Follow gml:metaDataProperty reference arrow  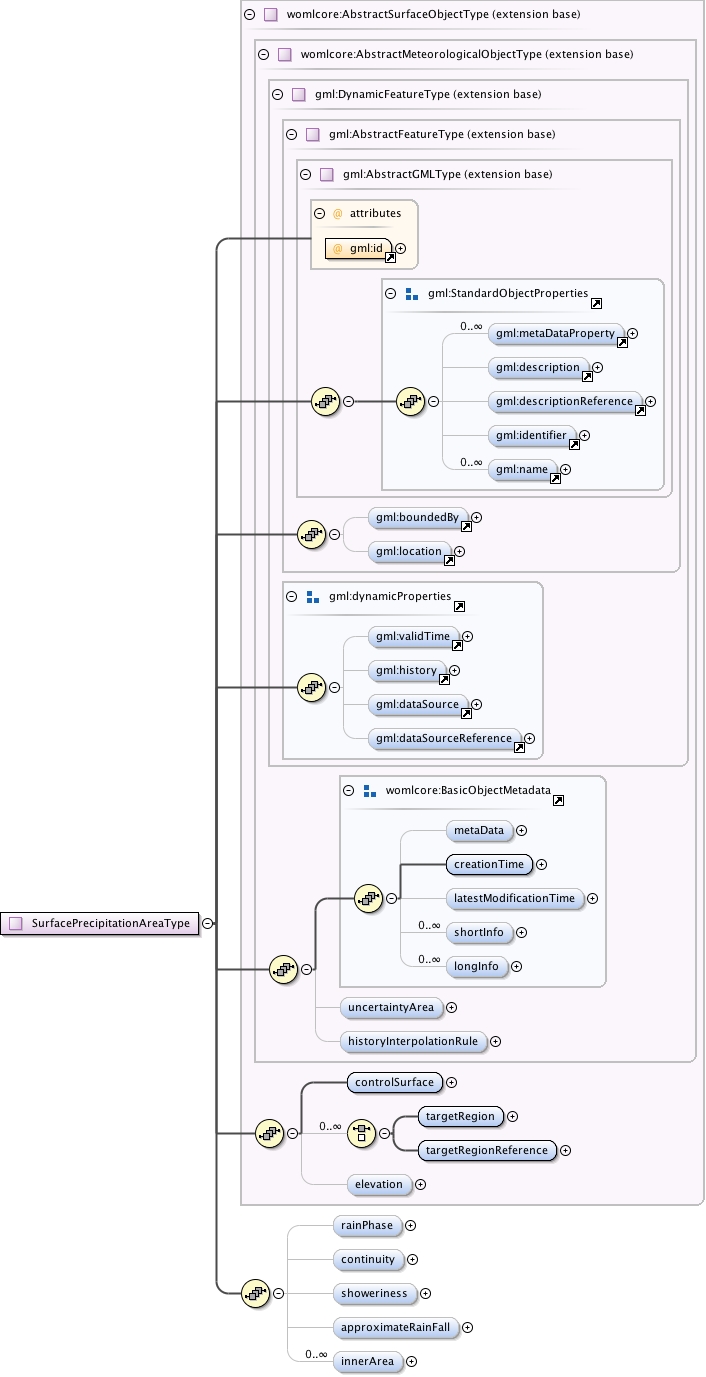click(622, 342)
